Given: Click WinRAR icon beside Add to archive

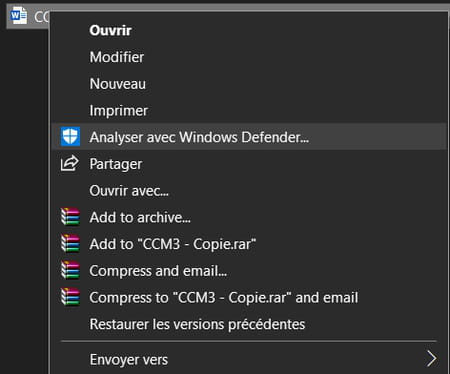Looking at the screenshot, I should [70, 217].
